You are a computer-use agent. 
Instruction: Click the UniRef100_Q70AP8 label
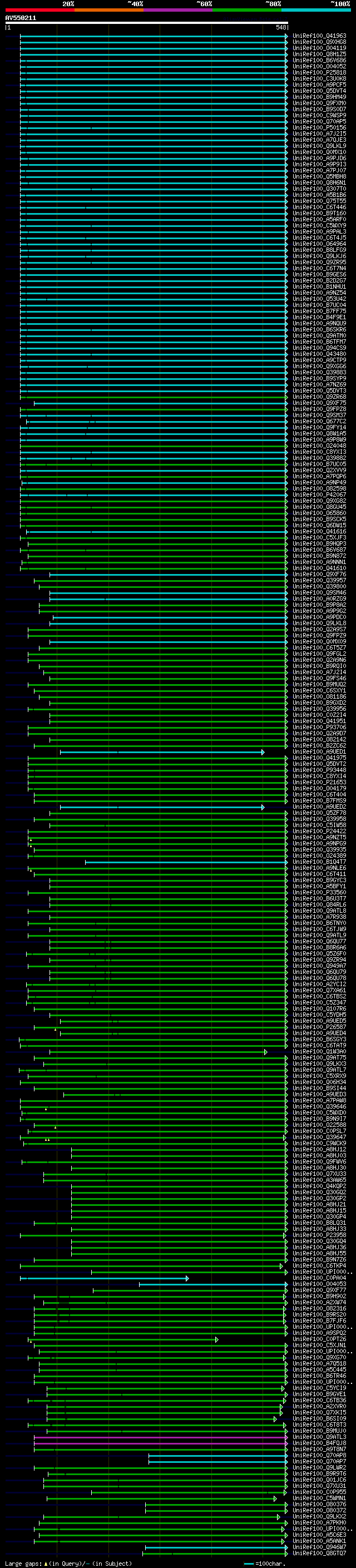point(319,1456)
